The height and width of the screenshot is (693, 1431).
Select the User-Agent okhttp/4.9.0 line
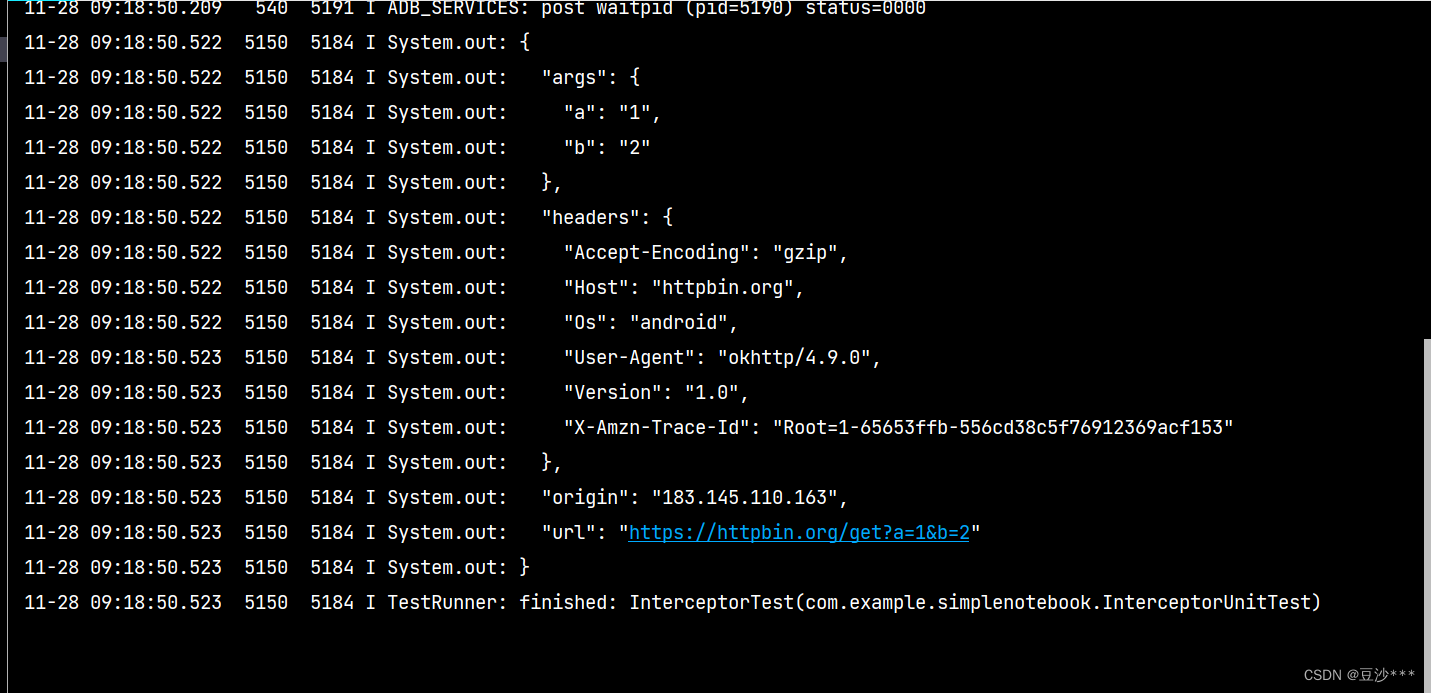coord(720,356)
